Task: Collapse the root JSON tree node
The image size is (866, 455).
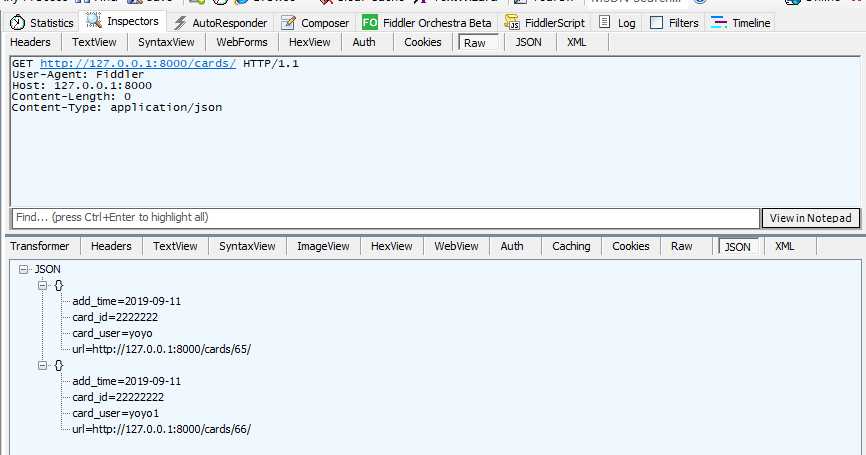Action: [x=23, y=269]
